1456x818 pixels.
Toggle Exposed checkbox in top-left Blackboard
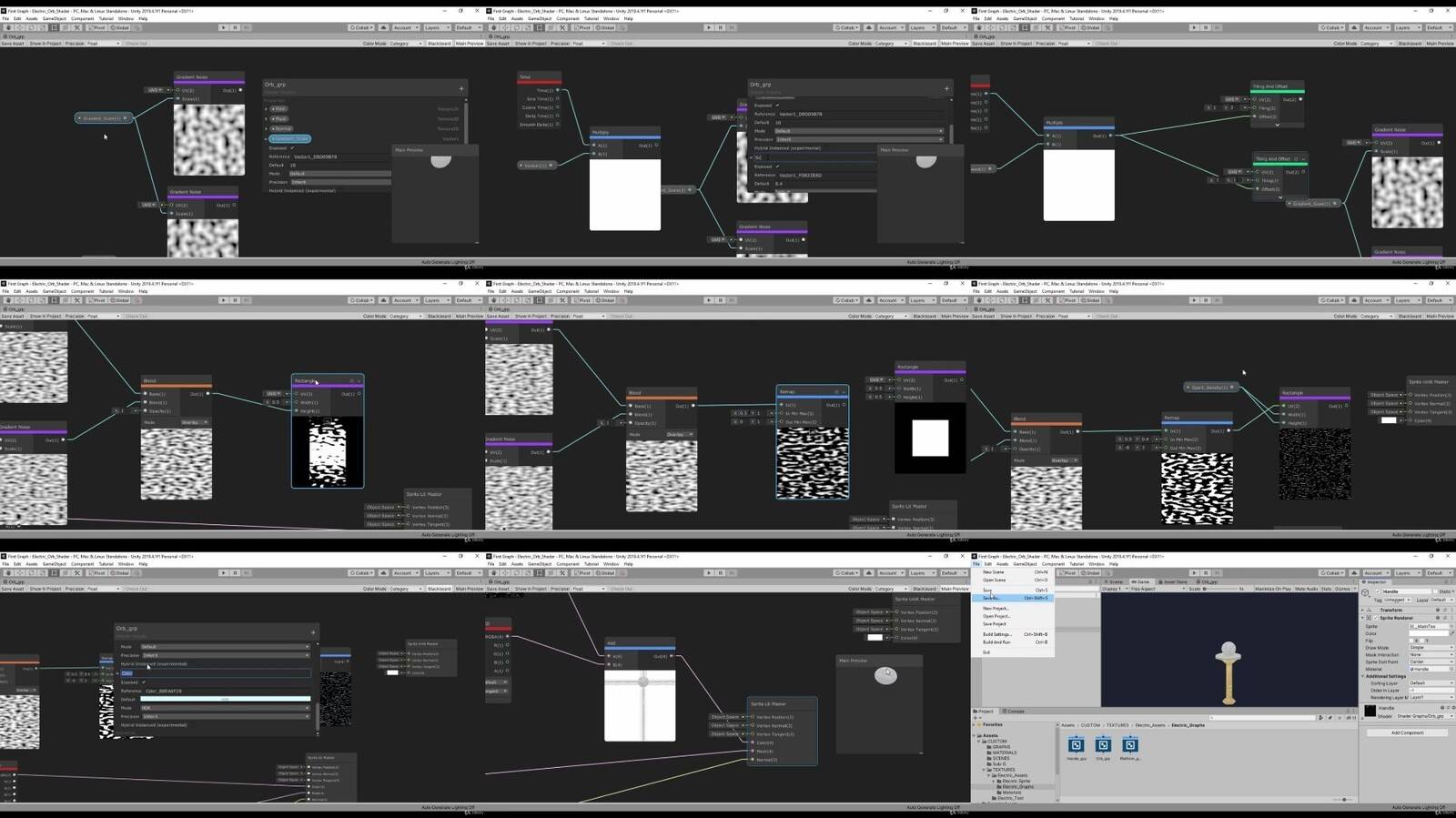[x=292, y=148]
